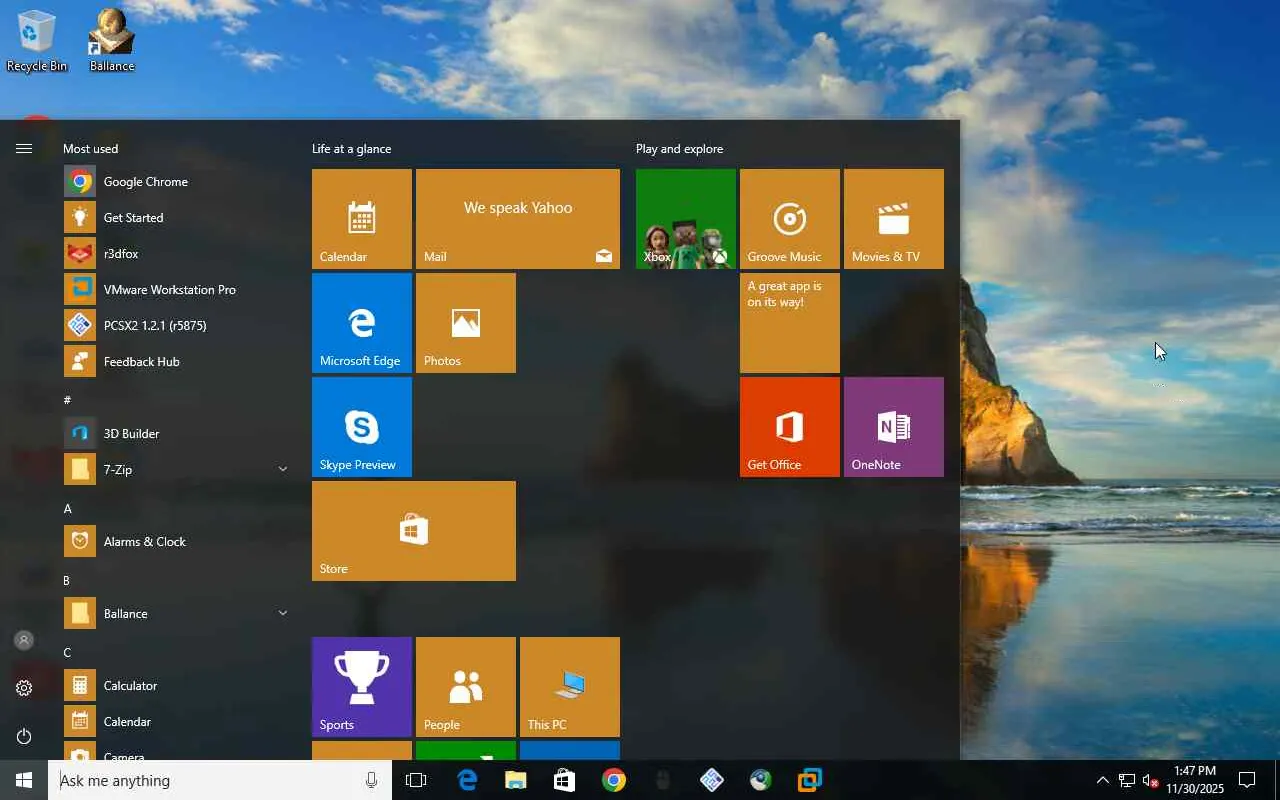Image resolution: width=1280 pixels, height=800 pixels.
Task: Click the 'Most used' heading
Action: 90,149
